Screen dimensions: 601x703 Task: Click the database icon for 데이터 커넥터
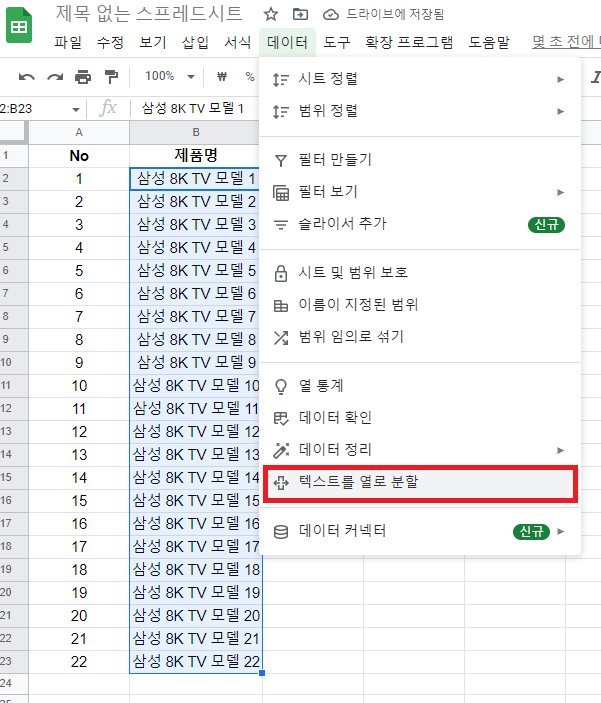(x=281, y=532)
